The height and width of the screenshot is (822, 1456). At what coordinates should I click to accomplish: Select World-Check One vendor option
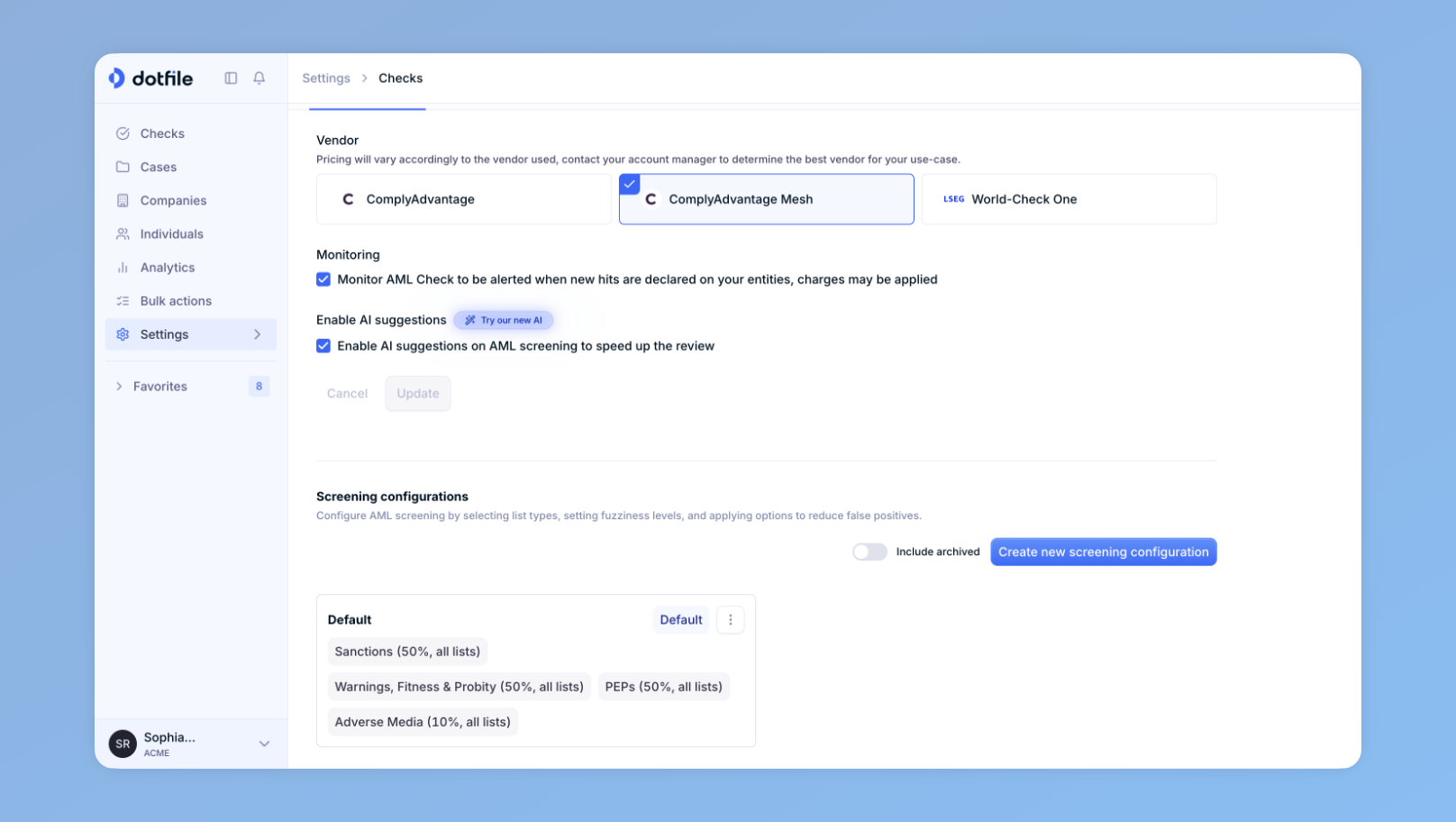[x=1069, y=199]
